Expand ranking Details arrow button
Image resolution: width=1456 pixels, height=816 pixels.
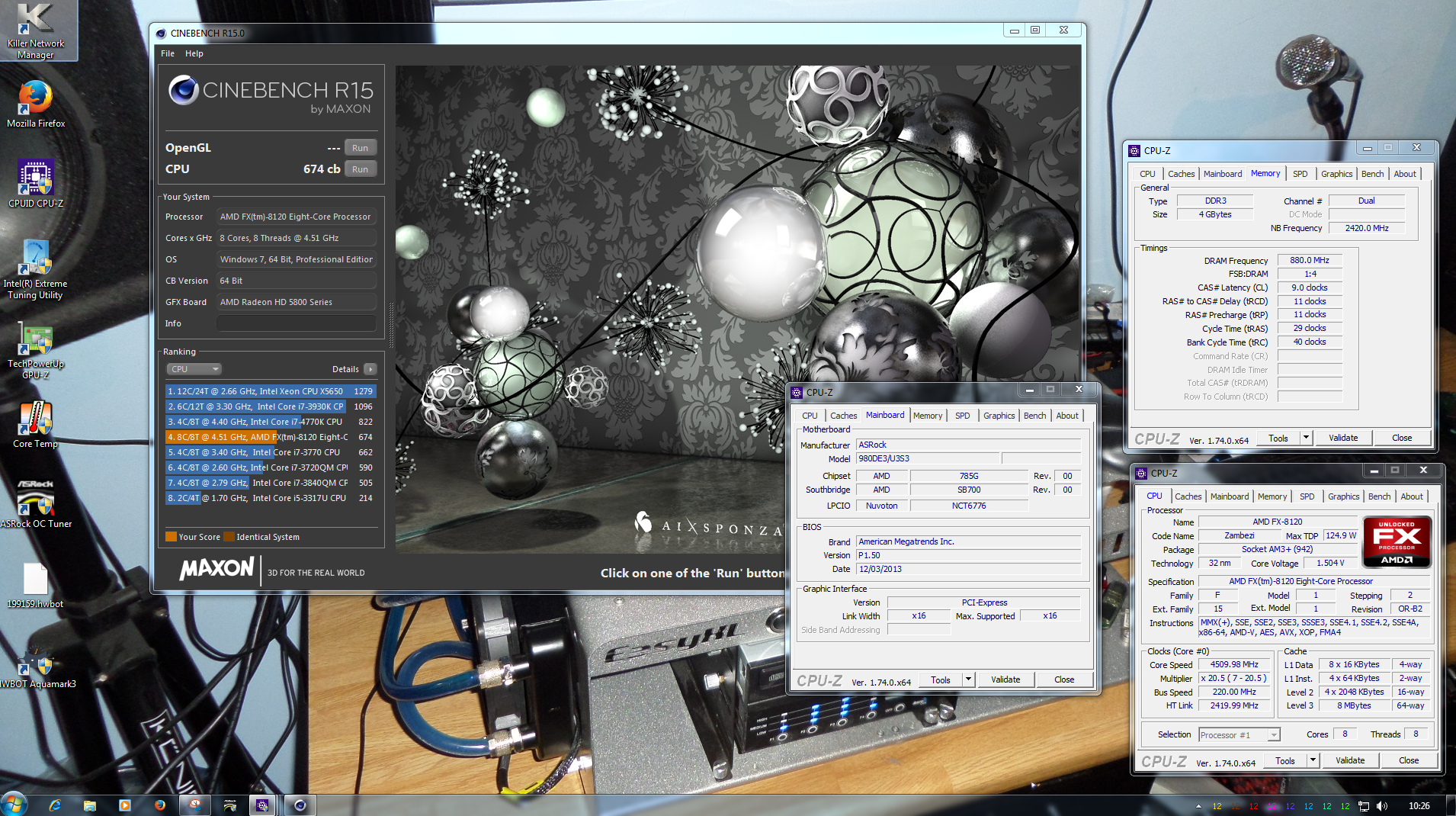point(370,369)
